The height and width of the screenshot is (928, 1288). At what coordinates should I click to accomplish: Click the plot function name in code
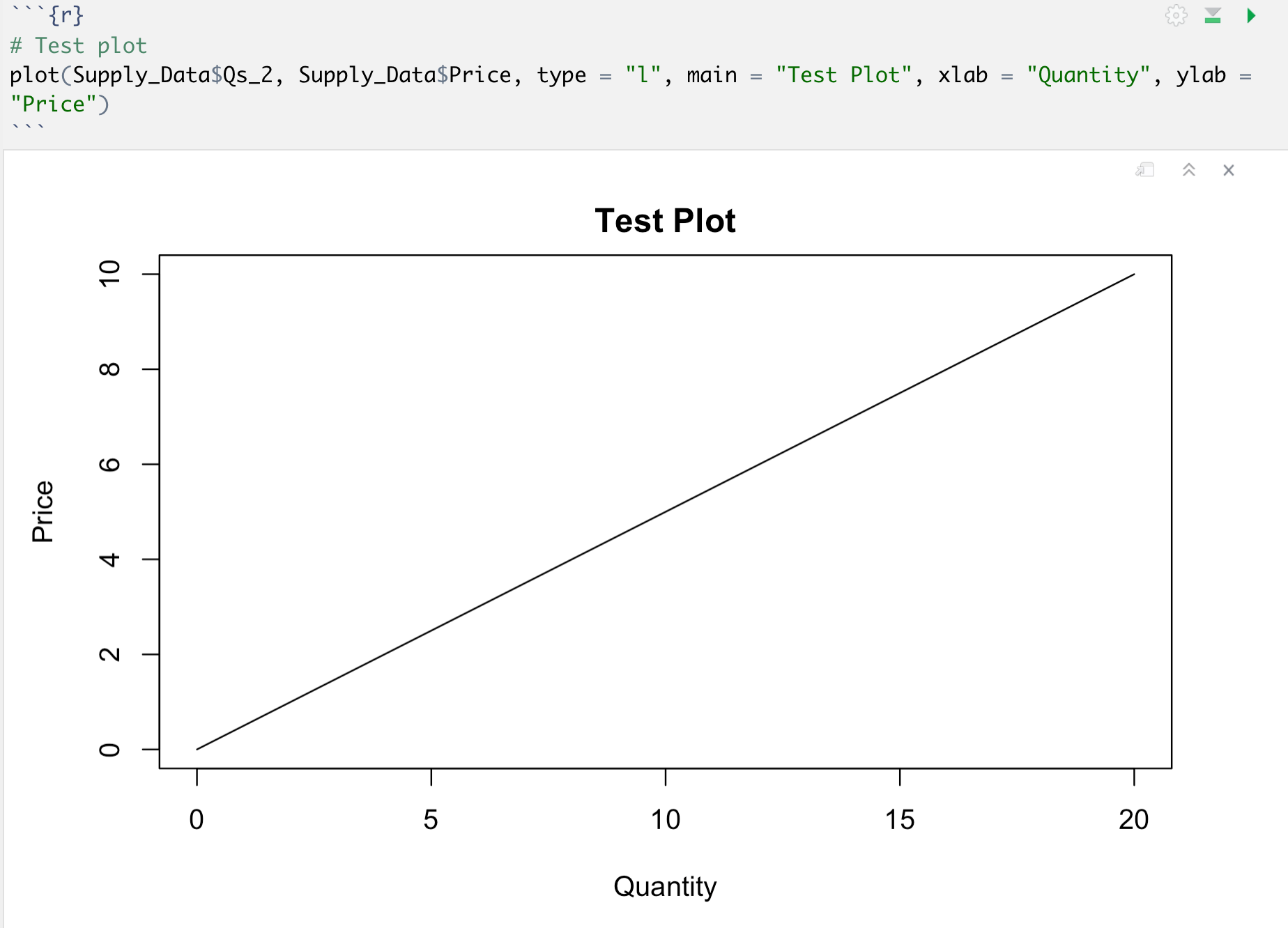point(33,75)
